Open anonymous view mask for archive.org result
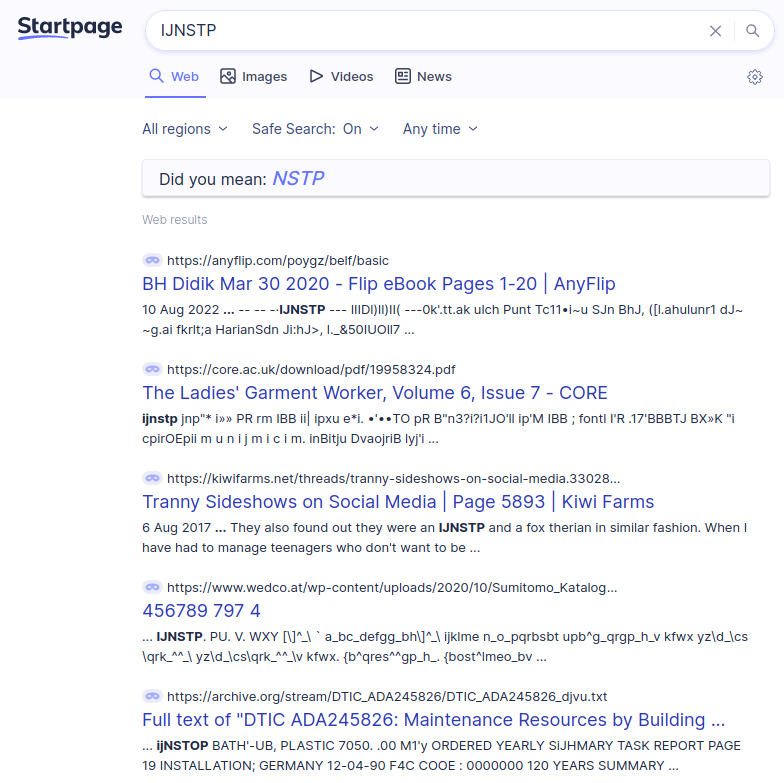This screenshot has height=783, width=784. coord(152,696)
